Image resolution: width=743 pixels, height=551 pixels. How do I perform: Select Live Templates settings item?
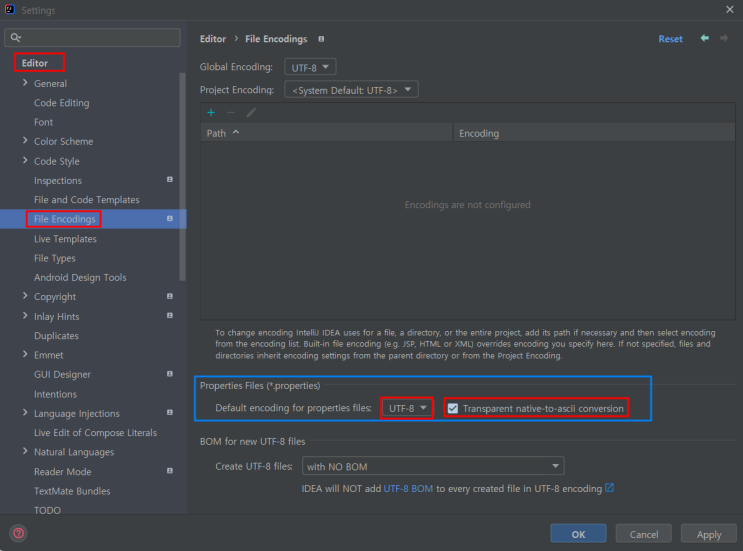tap(65, 239)
